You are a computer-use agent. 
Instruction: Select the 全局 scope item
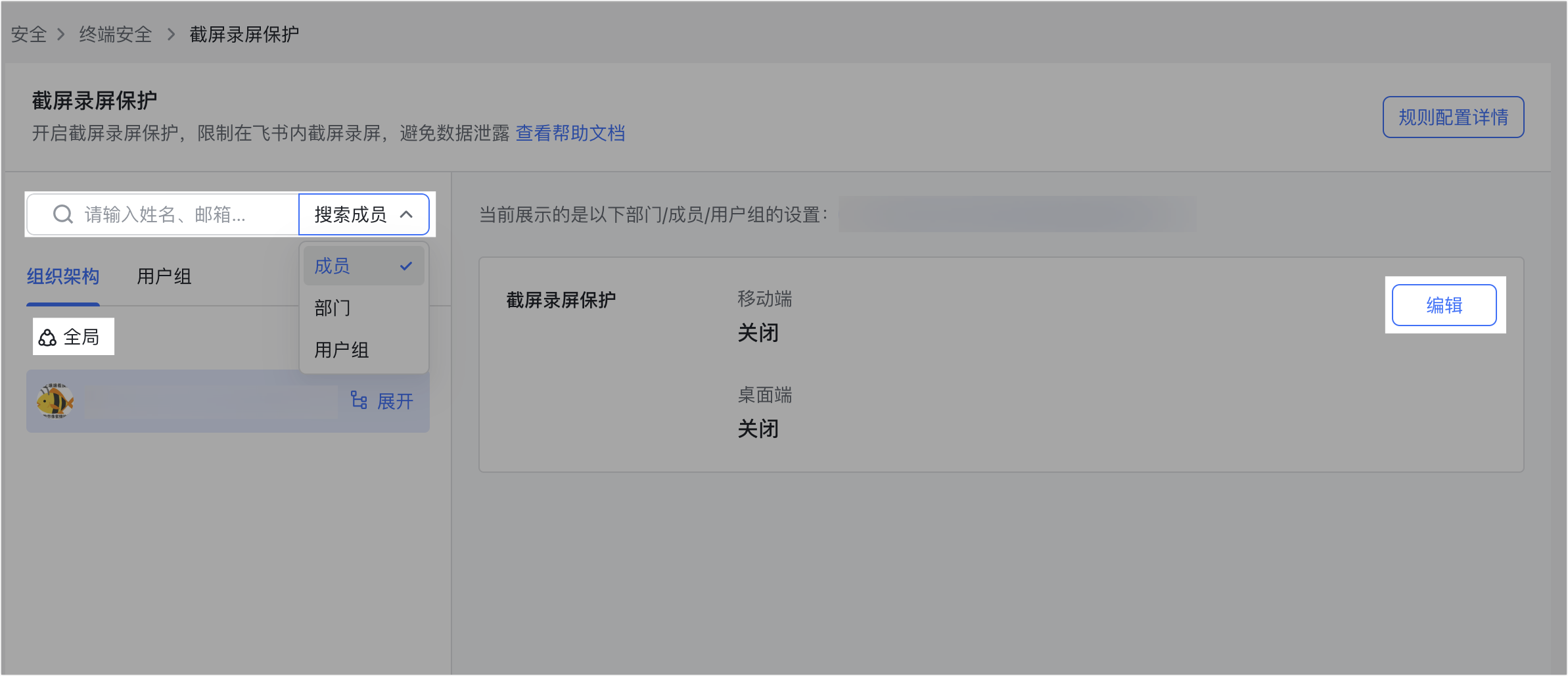point(81,337)
